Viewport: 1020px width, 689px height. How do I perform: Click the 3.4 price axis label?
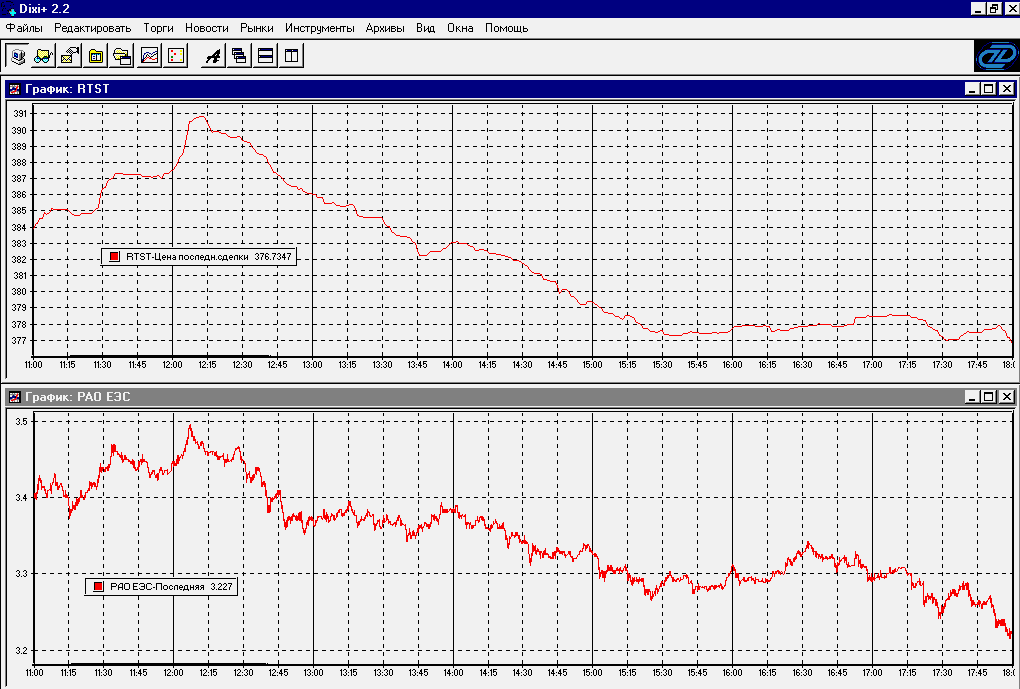21,498
